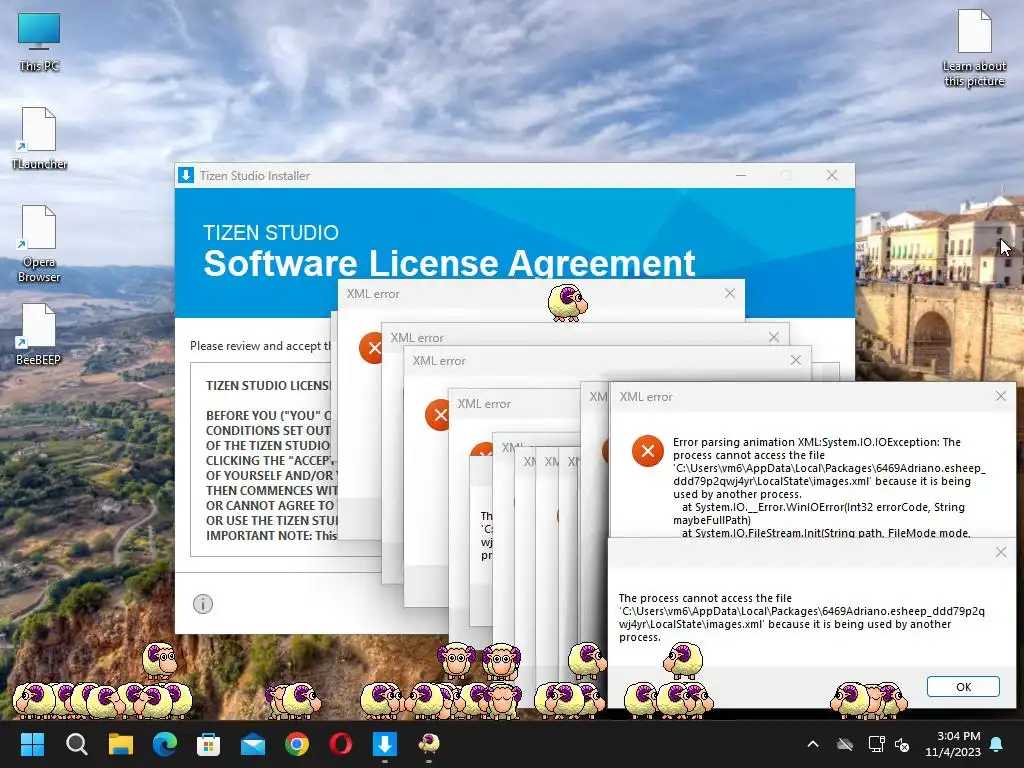Screen dimensions: 1024x768
Task: Launch Microsoft Edge from taskbar
Action: tap(165, 744)
